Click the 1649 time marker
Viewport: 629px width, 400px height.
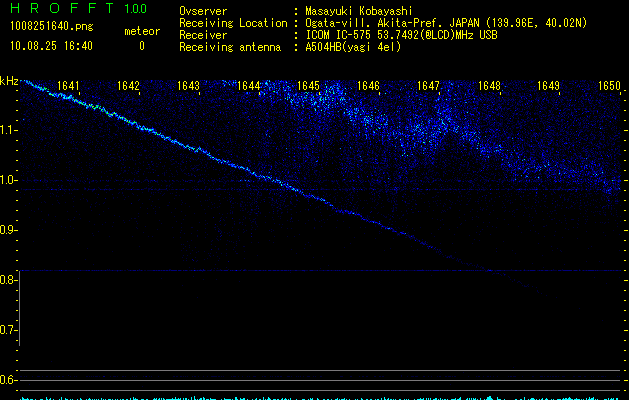[x=548, y=86]
